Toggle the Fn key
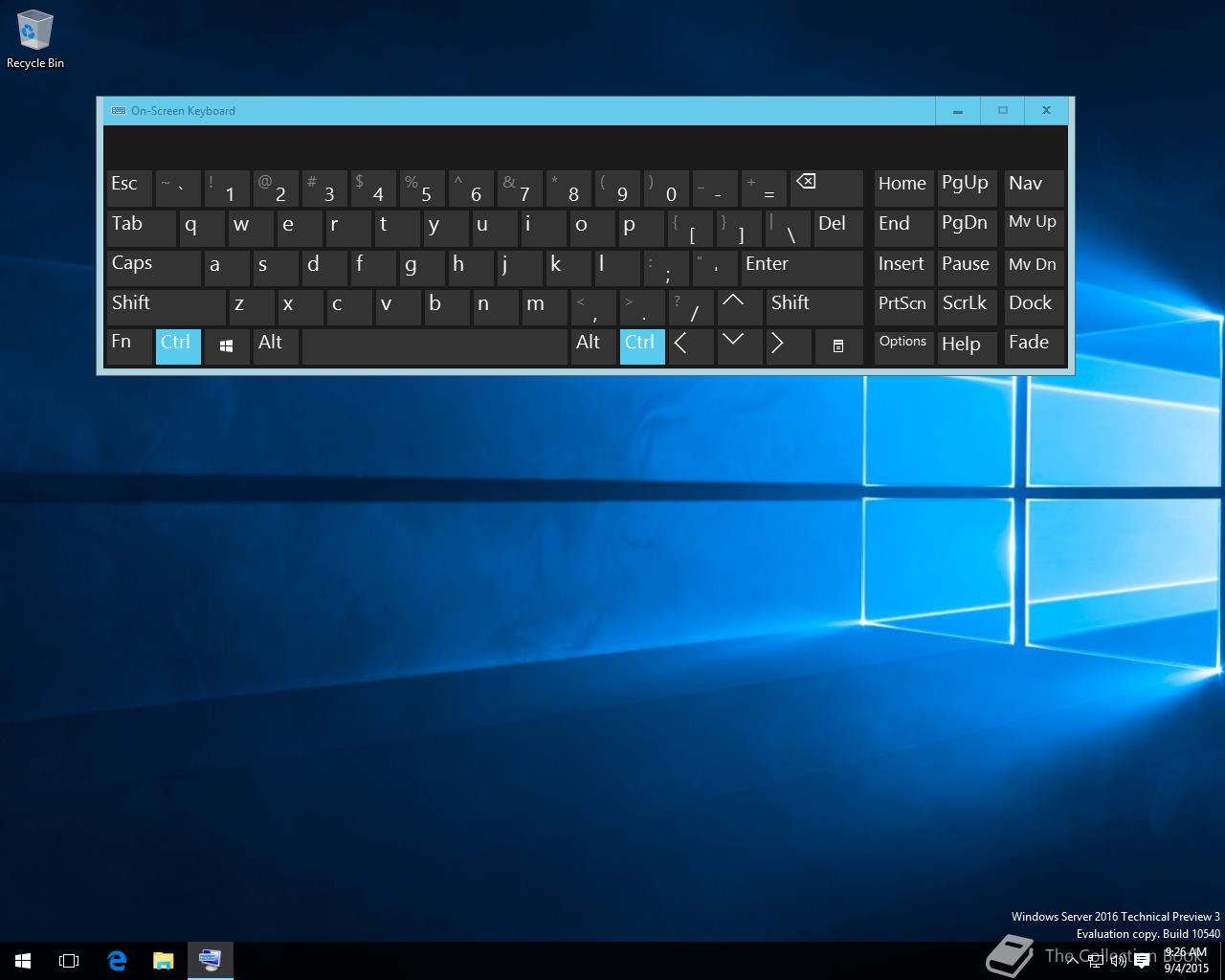The height and width of the screenshot is (980, 1225). [129, 346]
